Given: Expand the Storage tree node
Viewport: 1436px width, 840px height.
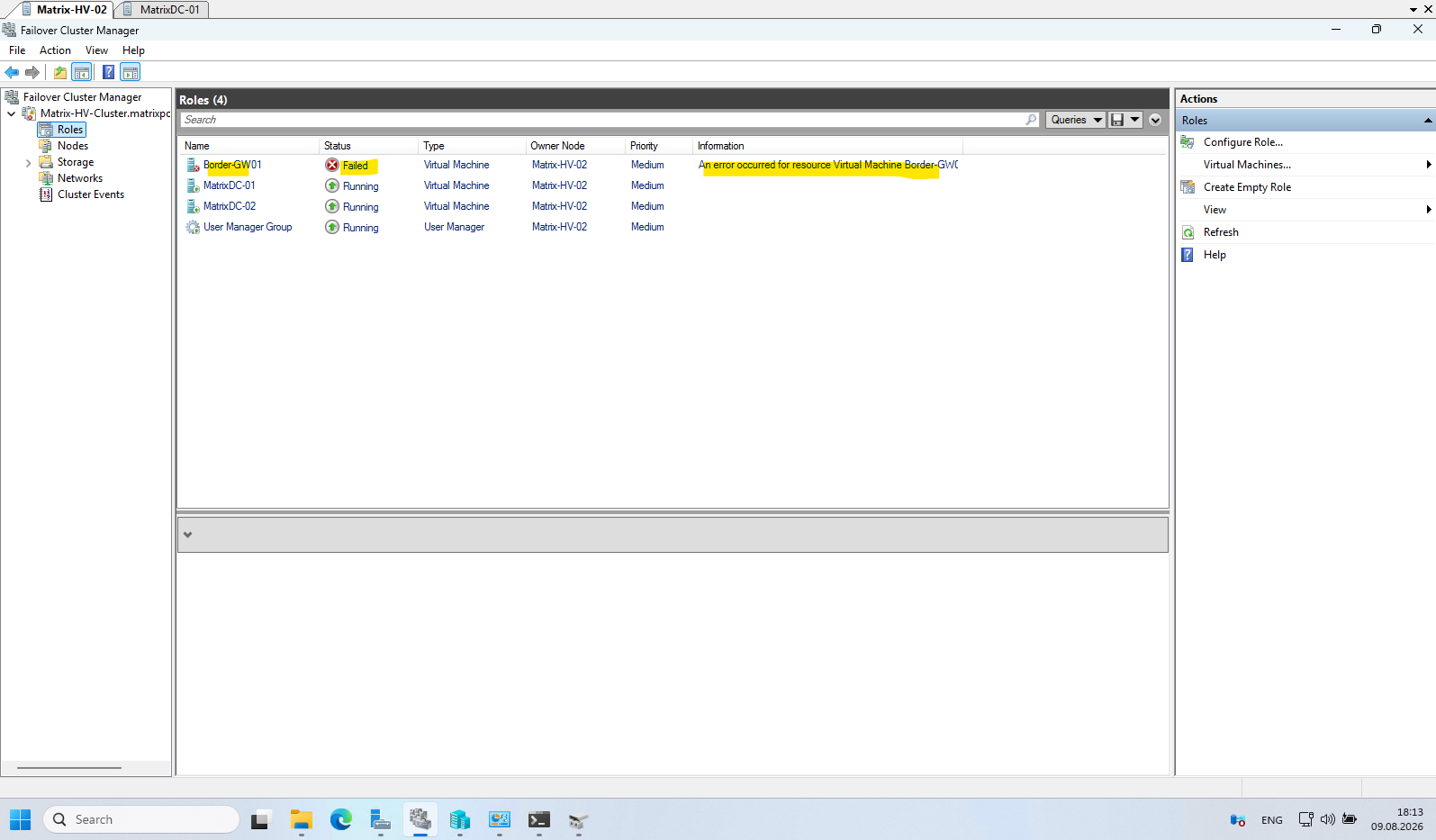Looking at the screenshot, I should (28, 163).
